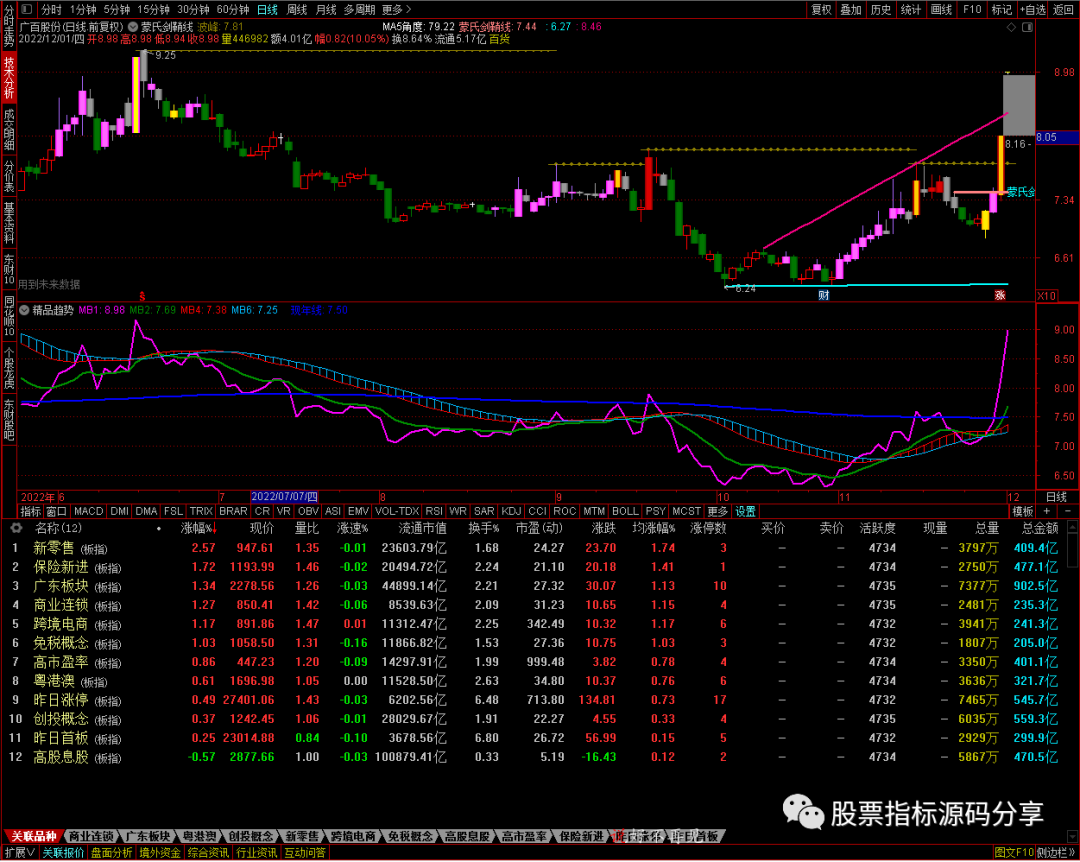Click the 财 marker on the chart bottom

(x=824, y=296)
